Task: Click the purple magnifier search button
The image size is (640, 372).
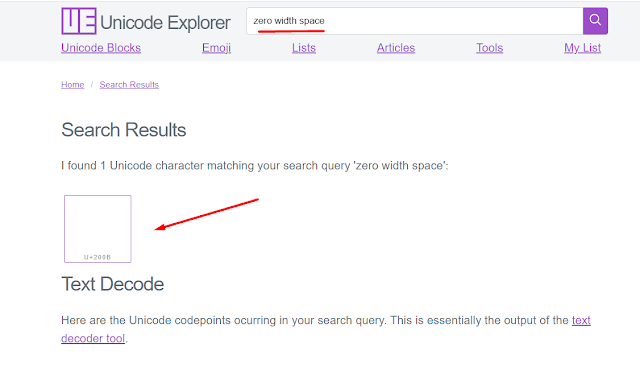Action: point(595,21)
